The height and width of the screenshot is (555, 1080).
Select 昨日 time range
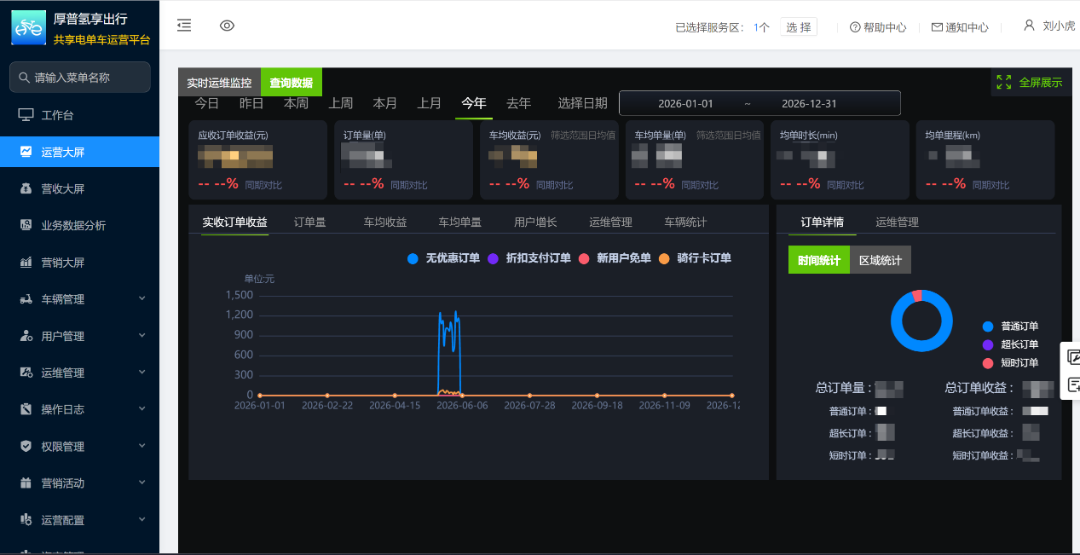(251, 103)
